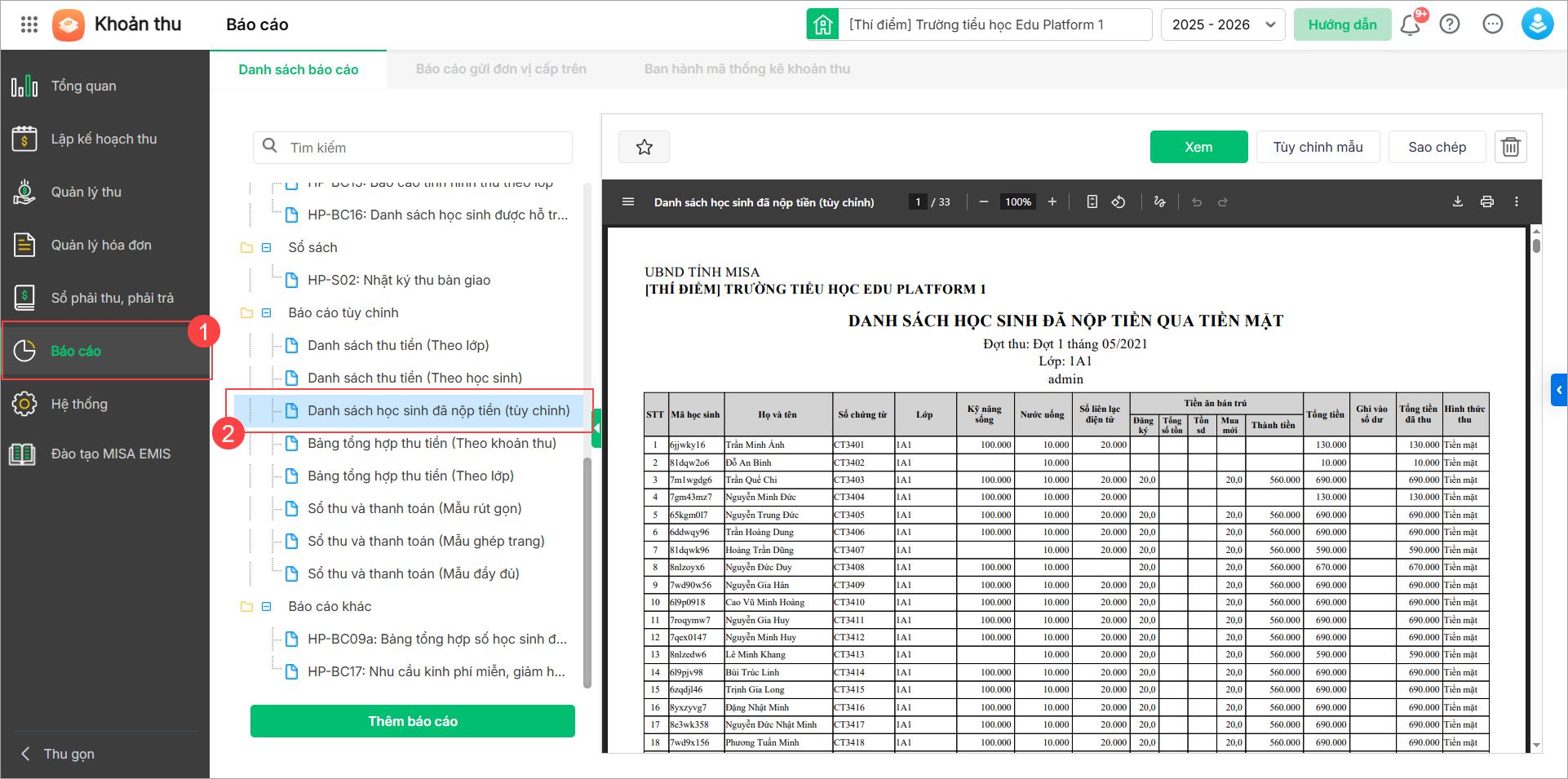Collapse the Báo cáo khác folder
1568x779 pixels.
[x=266, y=606]
